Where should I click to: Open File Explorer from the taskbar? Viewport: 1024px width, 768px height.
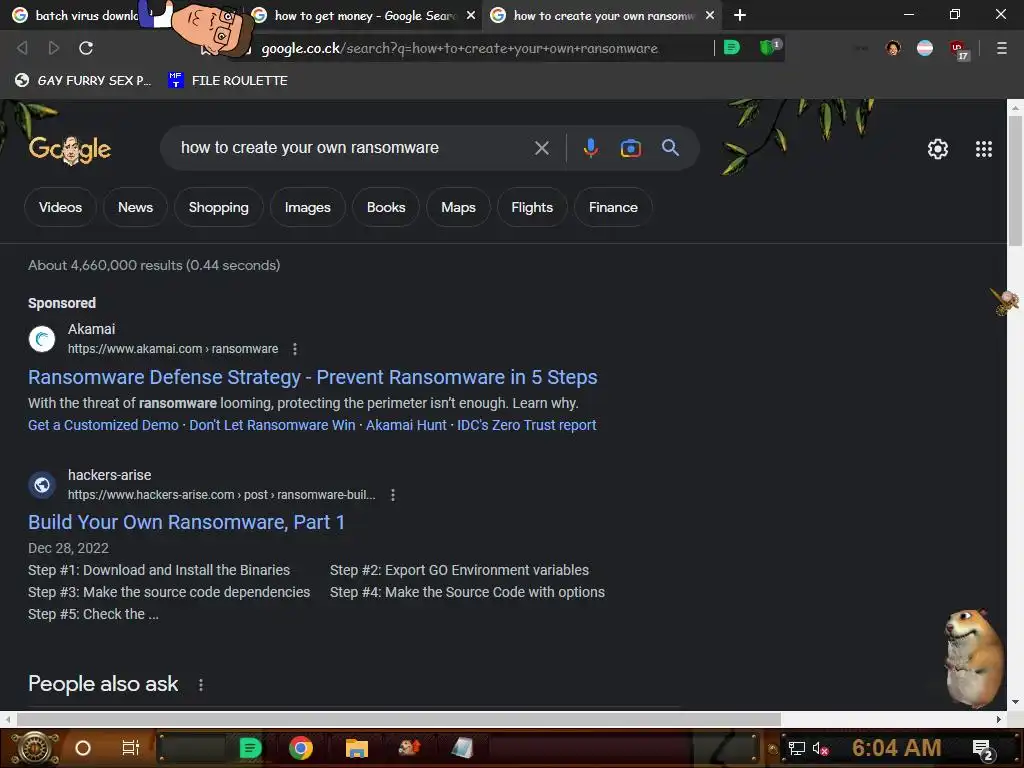pos(357,748)
